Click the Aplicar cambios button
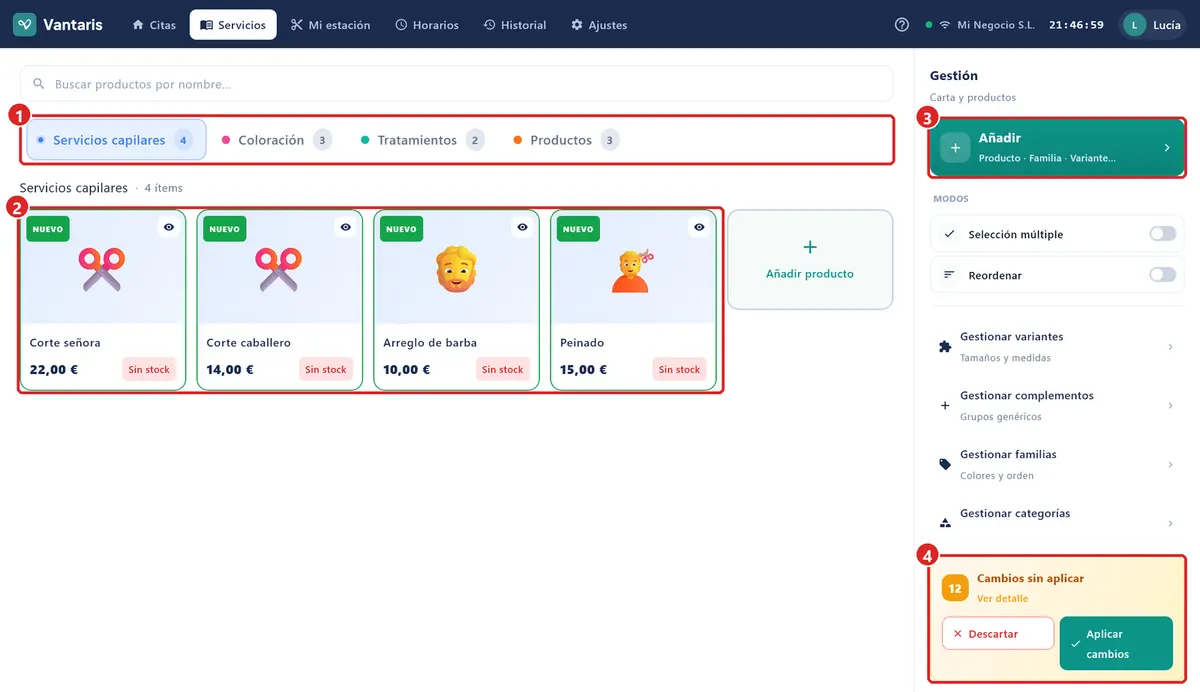Viewport: 1200px width, 692px height. [x=1116, y=644]
